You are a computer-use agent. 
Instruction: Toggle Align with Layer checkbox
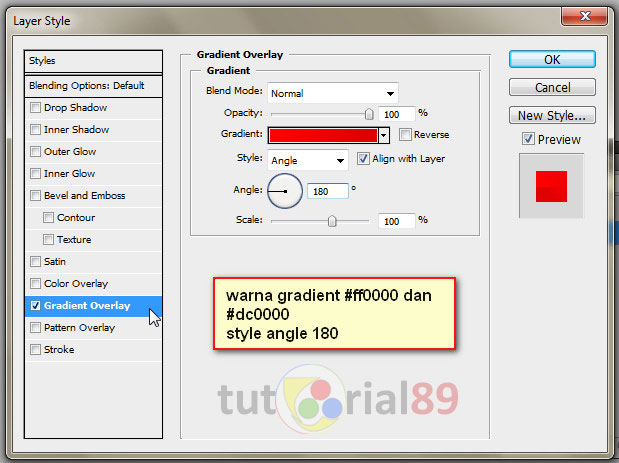(363, 159)
